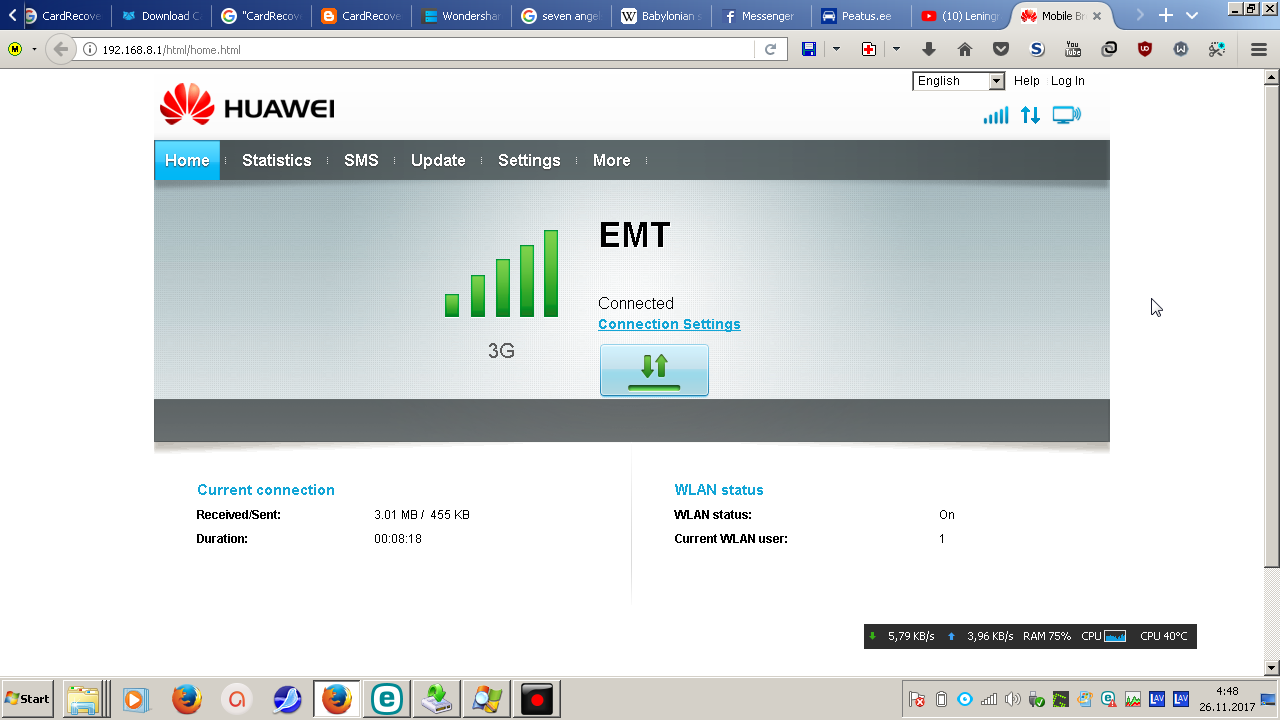Open the Windows Start button

[x=28, y=699]
